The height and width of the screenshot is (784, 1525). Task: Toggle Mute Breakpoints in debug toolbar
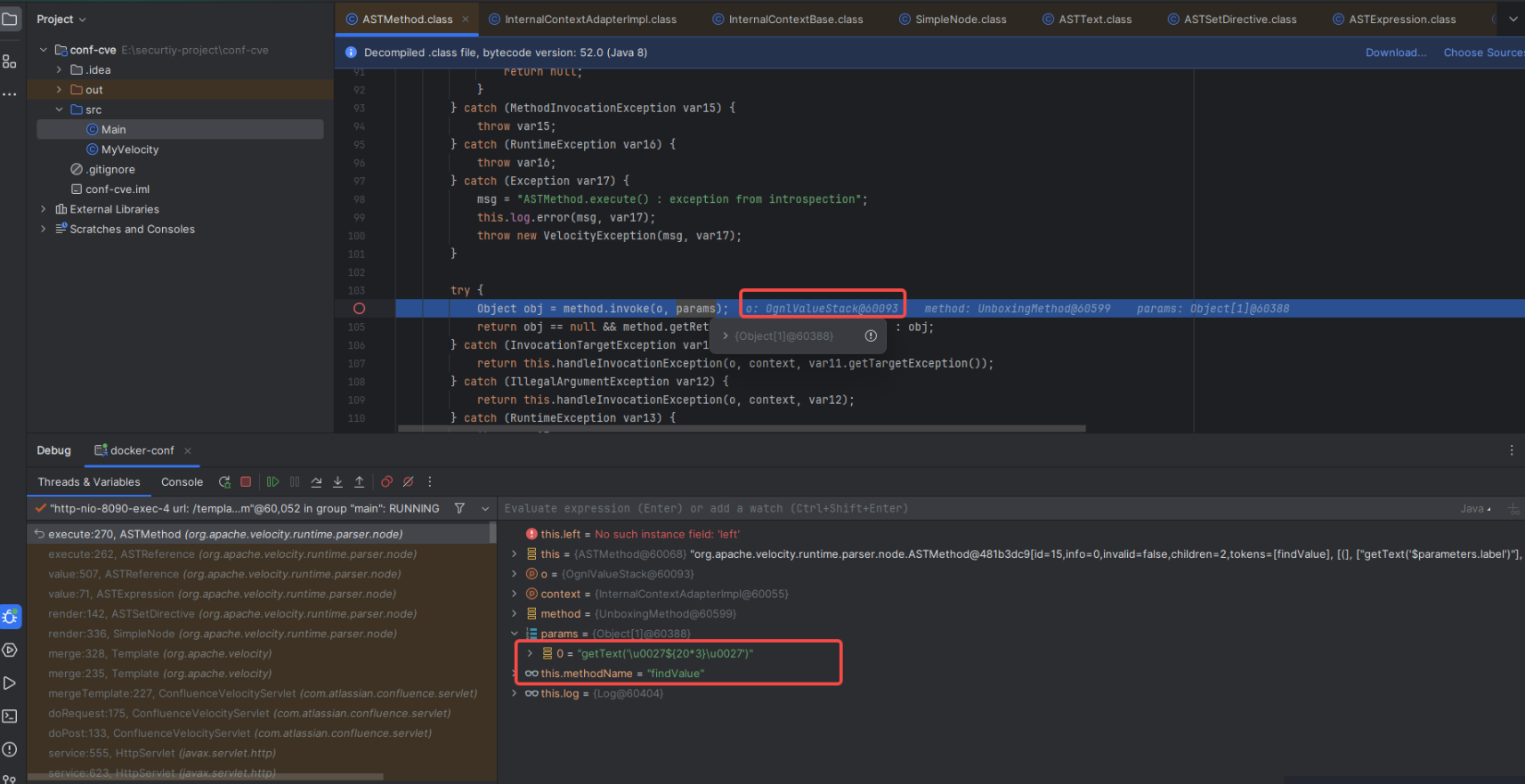[x=408, y=481]
